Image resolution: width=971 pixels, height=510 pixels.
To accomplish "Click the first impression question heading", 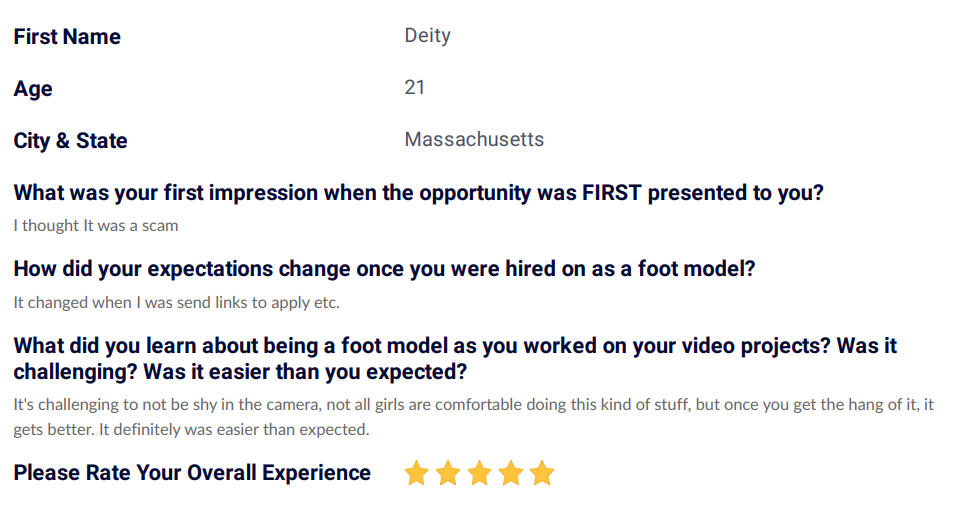I will [419, 192].
